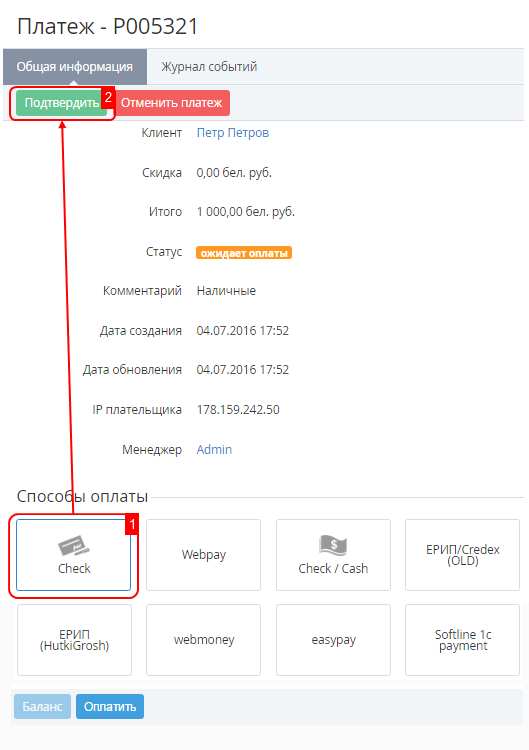
Task: Cancel payment via Отменить платеж button
Action: pos(171,103)
